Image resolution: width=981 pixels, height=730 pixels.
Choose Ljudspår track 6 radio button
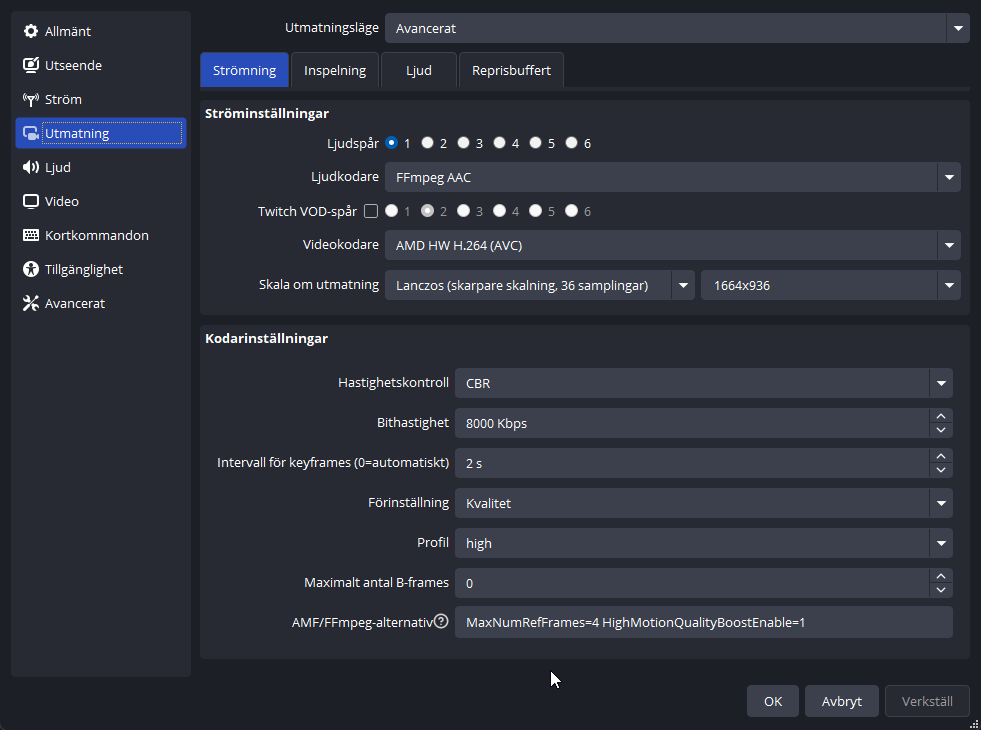(571, 143)
